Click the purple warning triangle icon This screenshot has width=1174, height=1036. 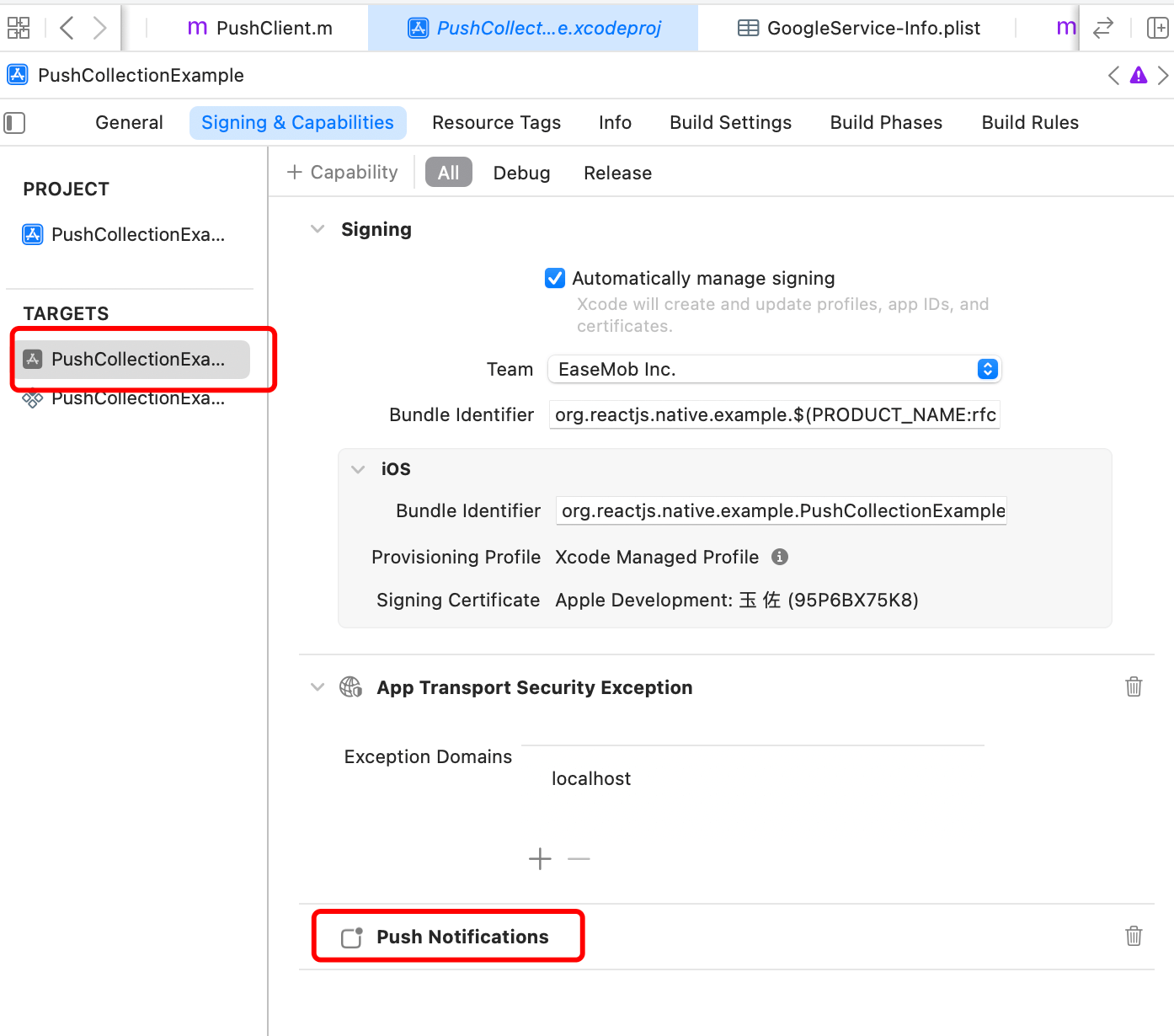coord(1139,76)
